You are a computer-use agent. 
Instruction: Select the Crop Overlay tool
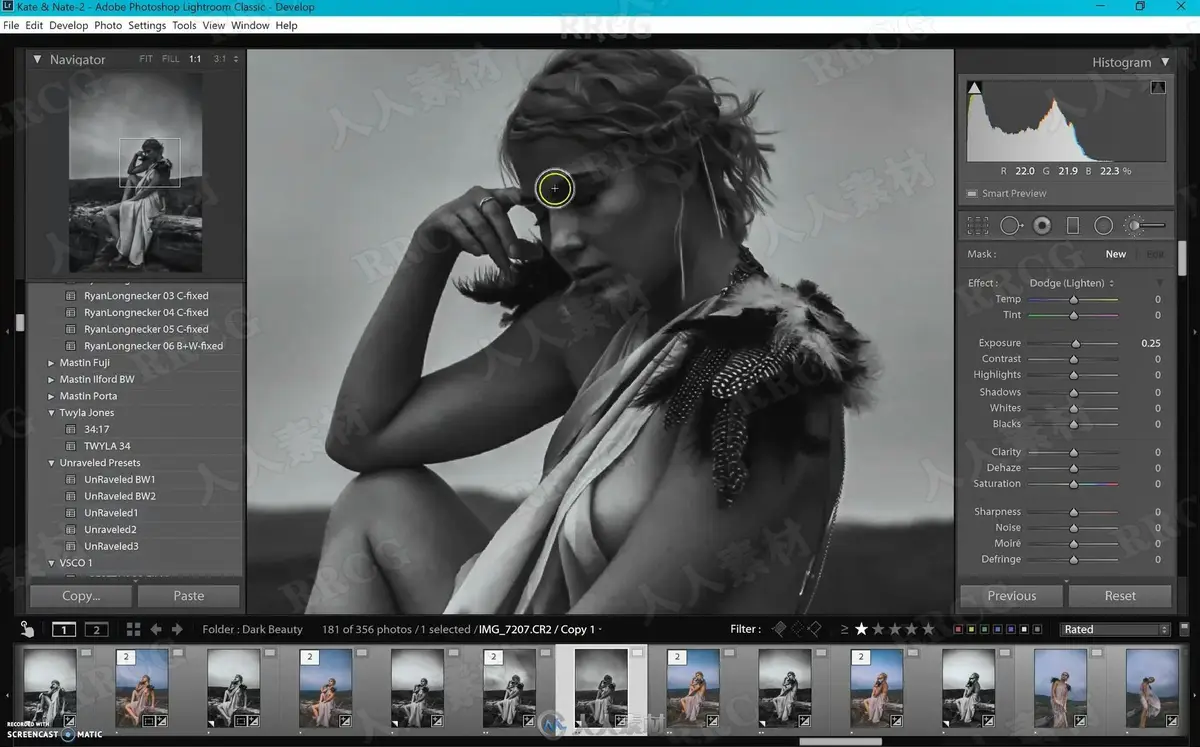(977, 226)
